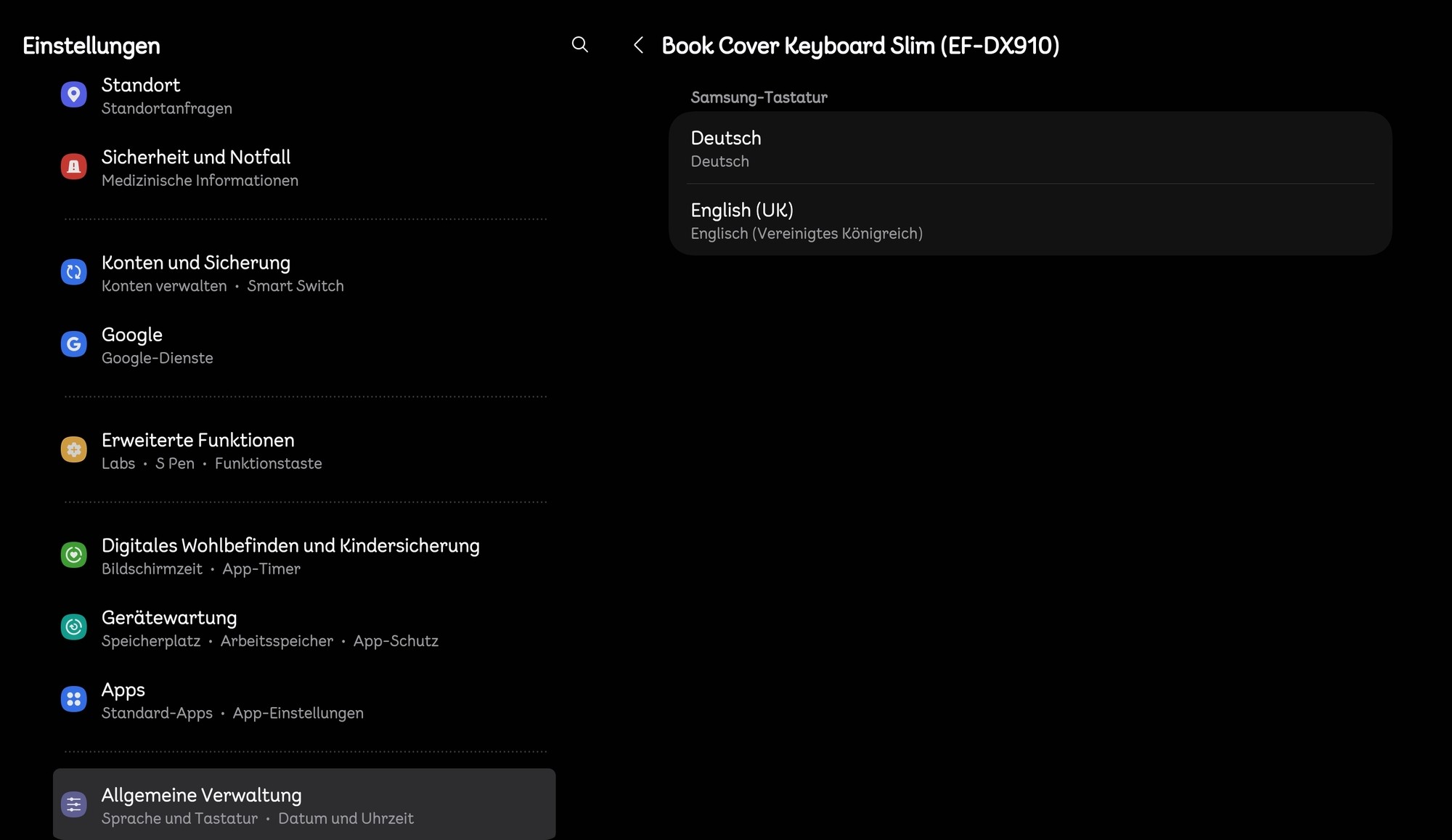Open Konten und Sicherung
1452x840 pixels.
(x=304, y=273)
